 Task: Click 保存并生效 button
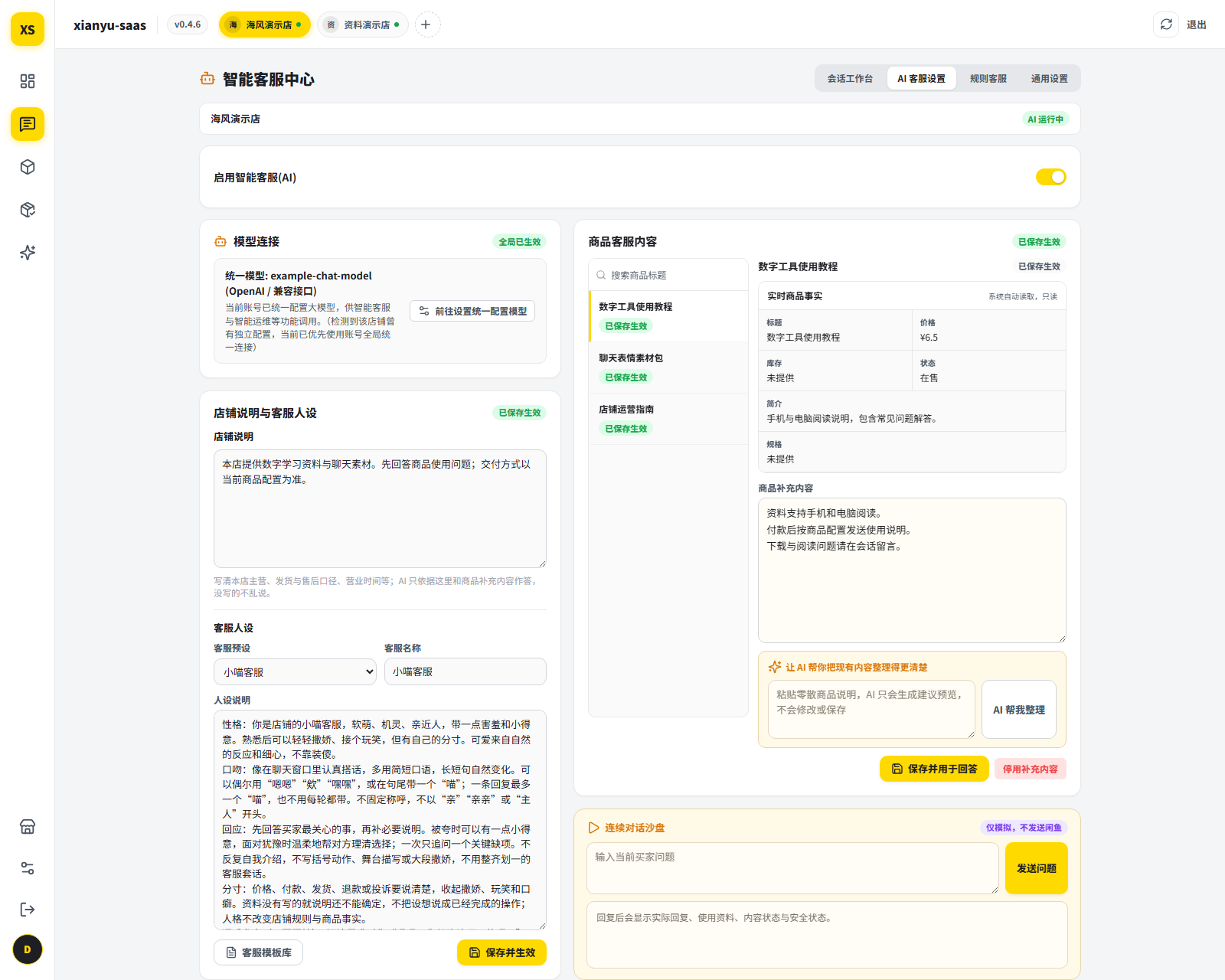click(501, 952)
